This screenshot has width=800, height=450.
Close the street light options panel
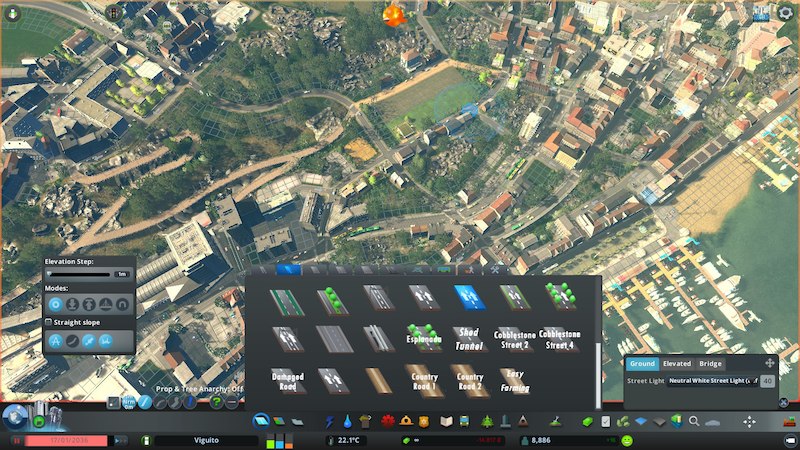click(x=769, y=364)
